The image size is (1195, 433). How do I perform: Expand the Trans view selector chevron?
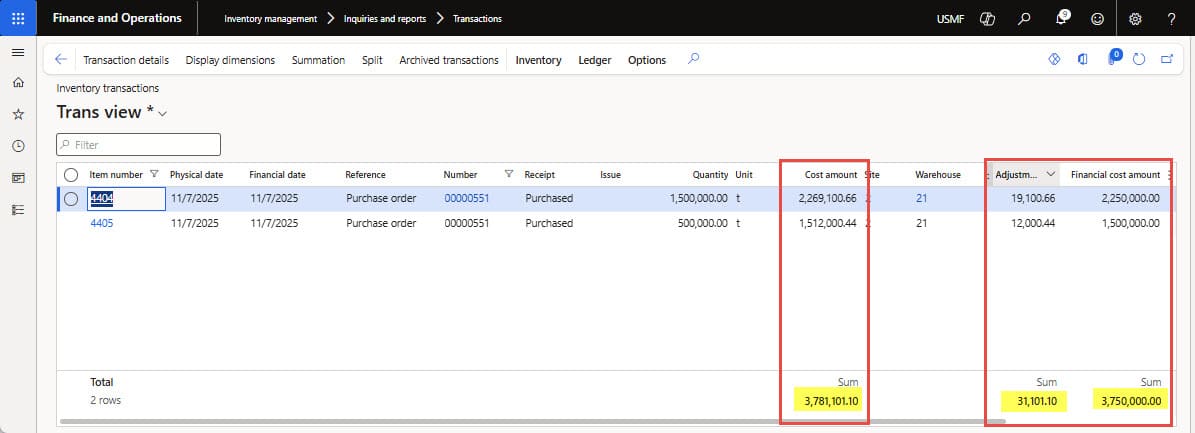tap(162, 114)
